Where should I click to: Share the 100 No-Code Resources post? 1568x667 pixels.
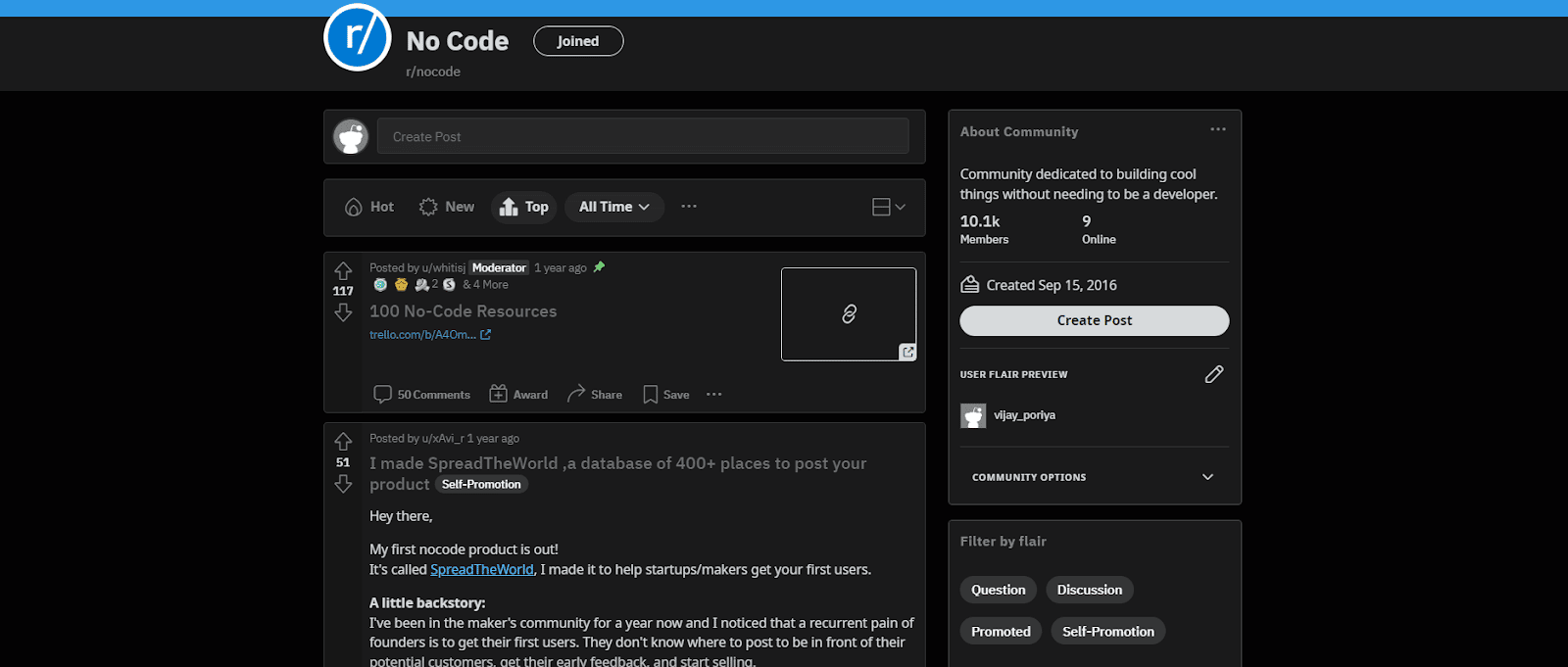pos(595,395)
